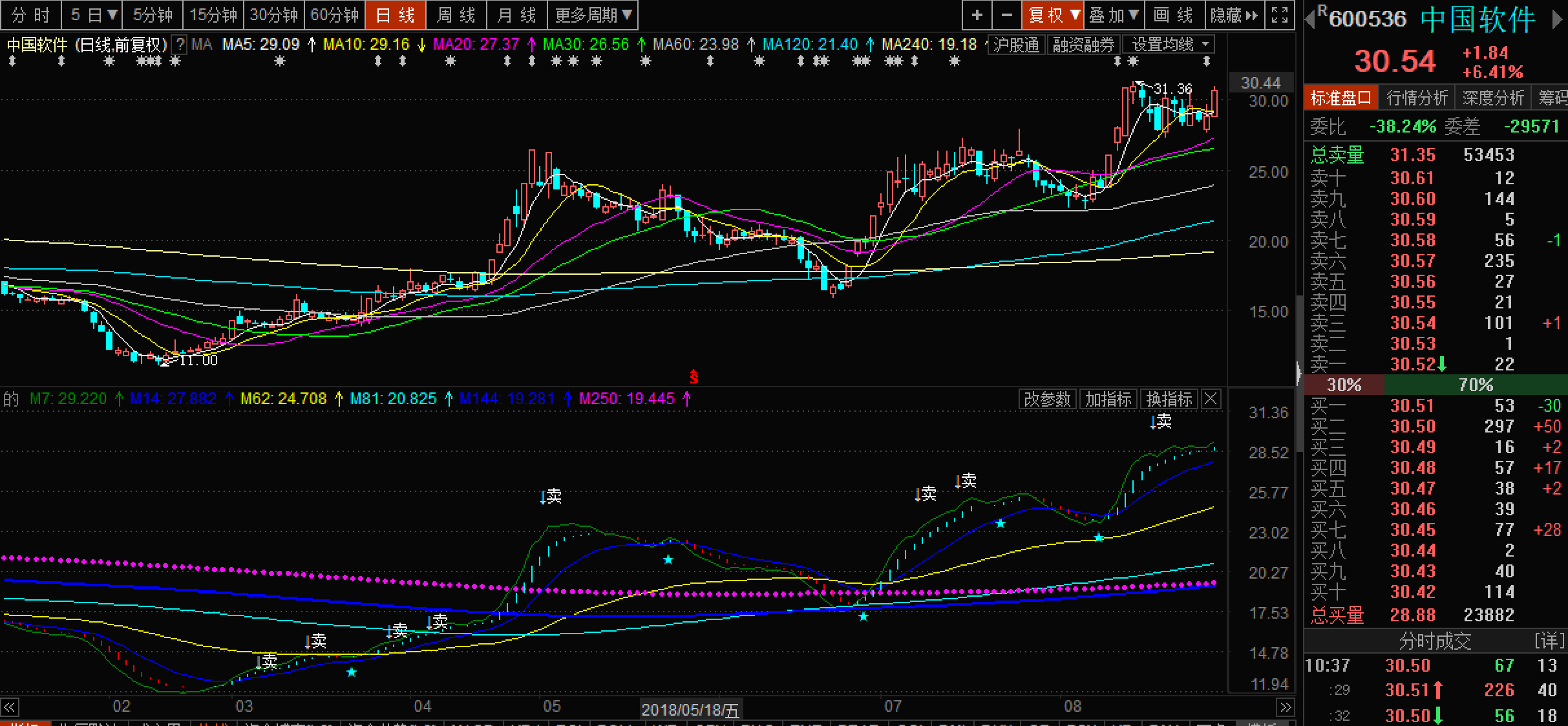
Task: Switch to 月线 monthly chart
Action: point(516,15)
